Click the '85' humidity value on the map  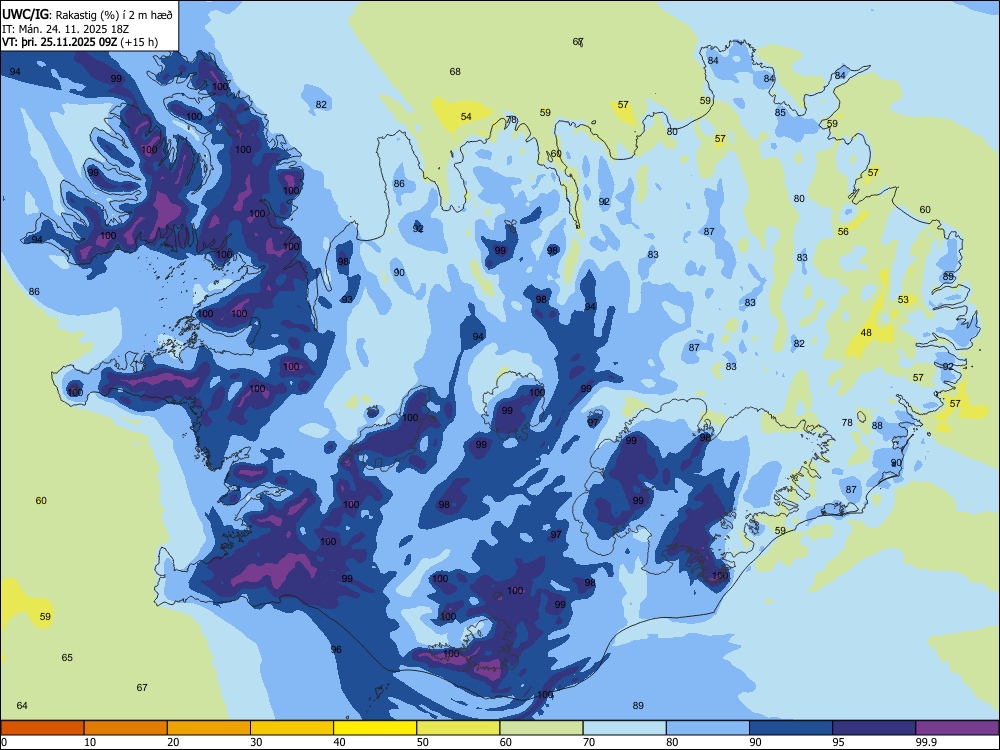780,112
